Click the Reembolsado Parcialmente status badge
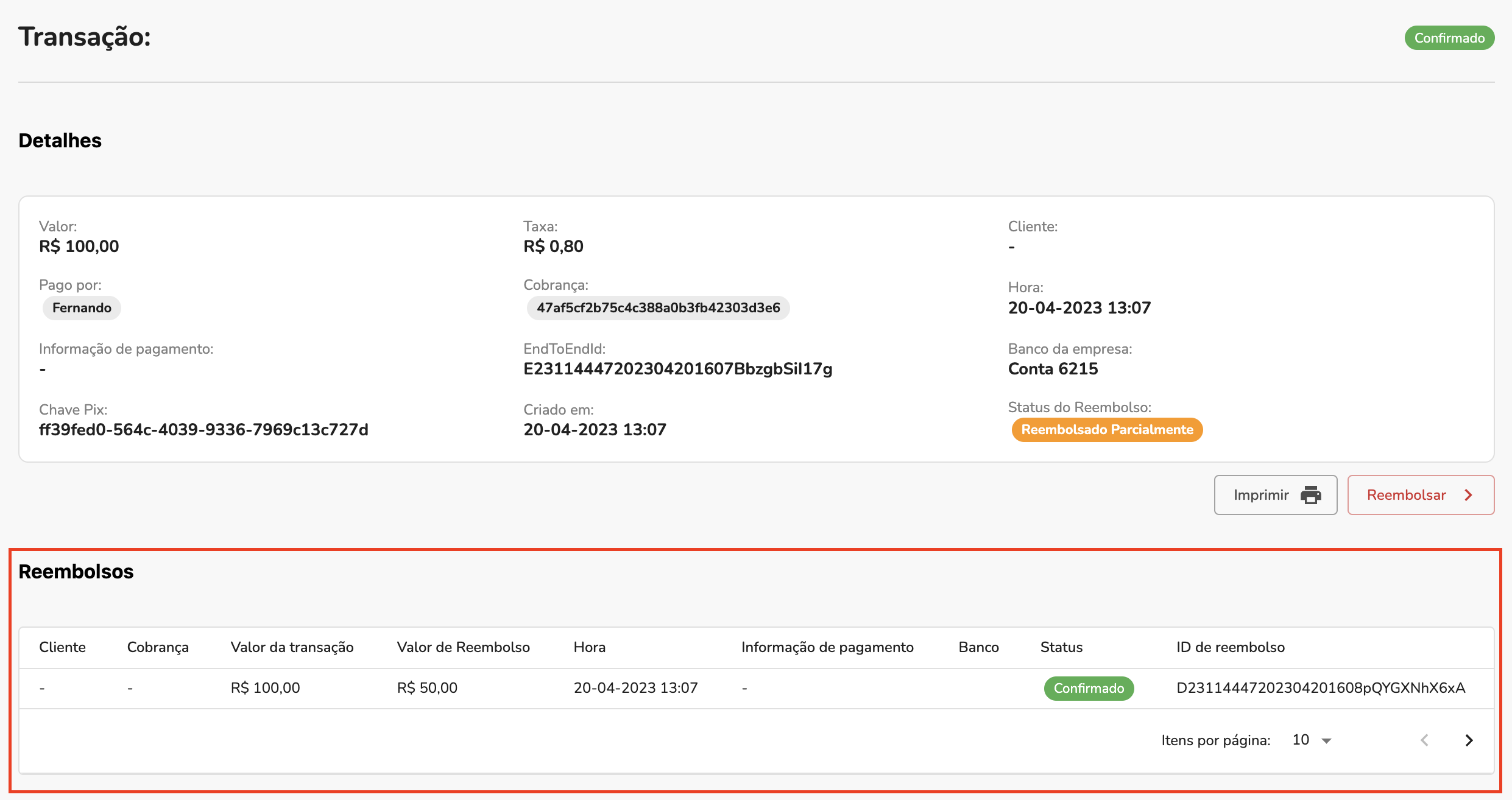Screen dimensions: 1512x800 point(1106,430)
